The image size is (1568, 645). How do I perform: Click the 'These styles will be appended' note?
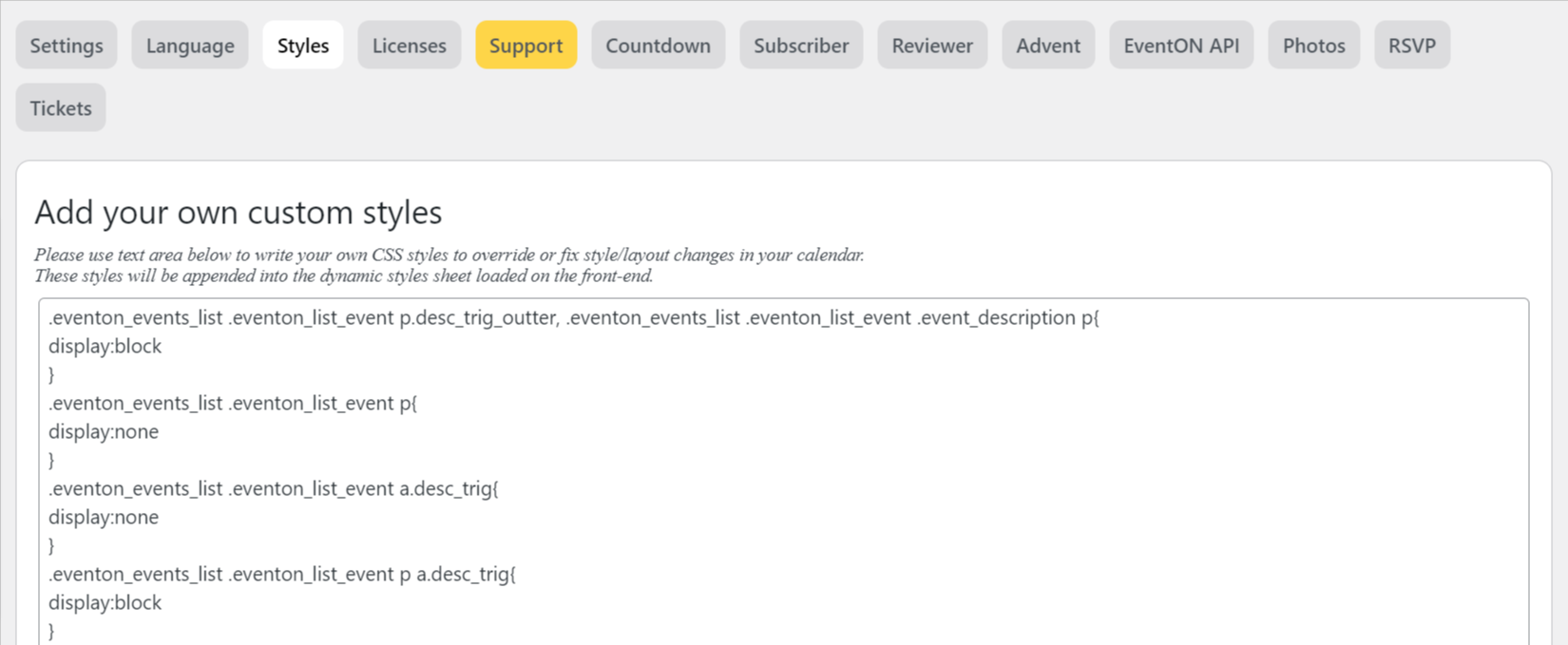[344, 276]
